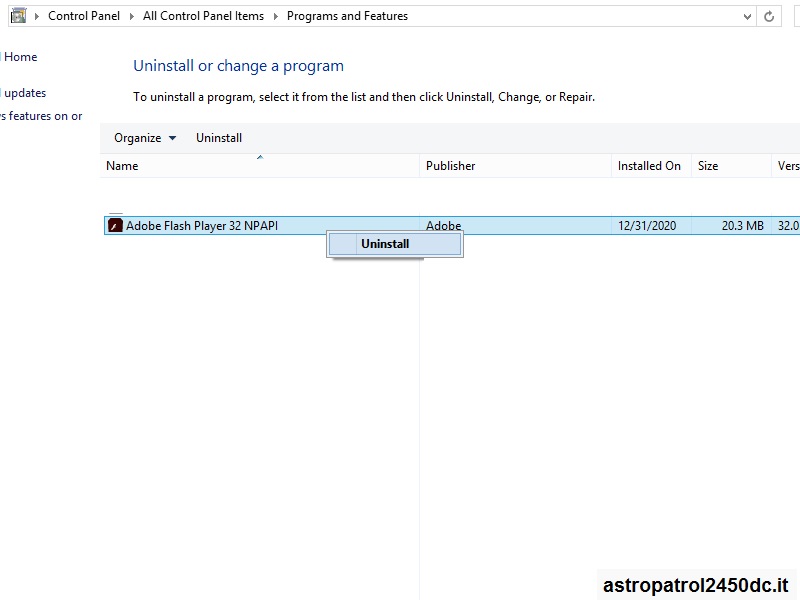Screen dimensions: 800x600
Task: Sort programs by Publisher column
Action: click(515, 166)
